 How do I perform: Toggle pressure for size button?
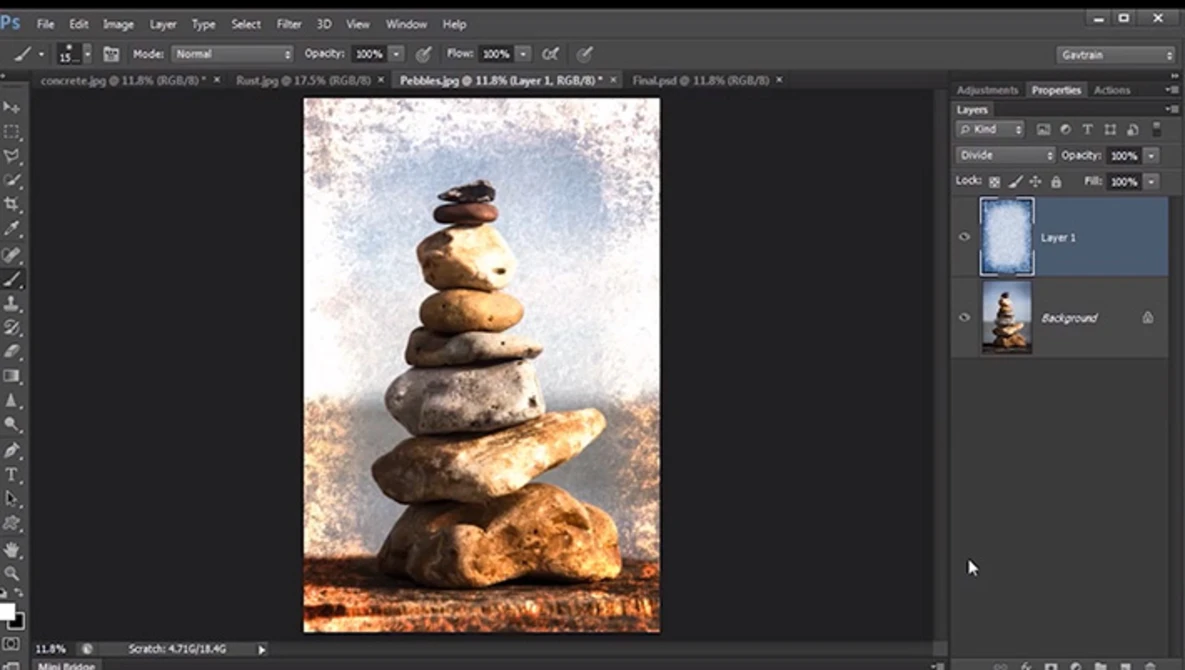pos(584,54)
